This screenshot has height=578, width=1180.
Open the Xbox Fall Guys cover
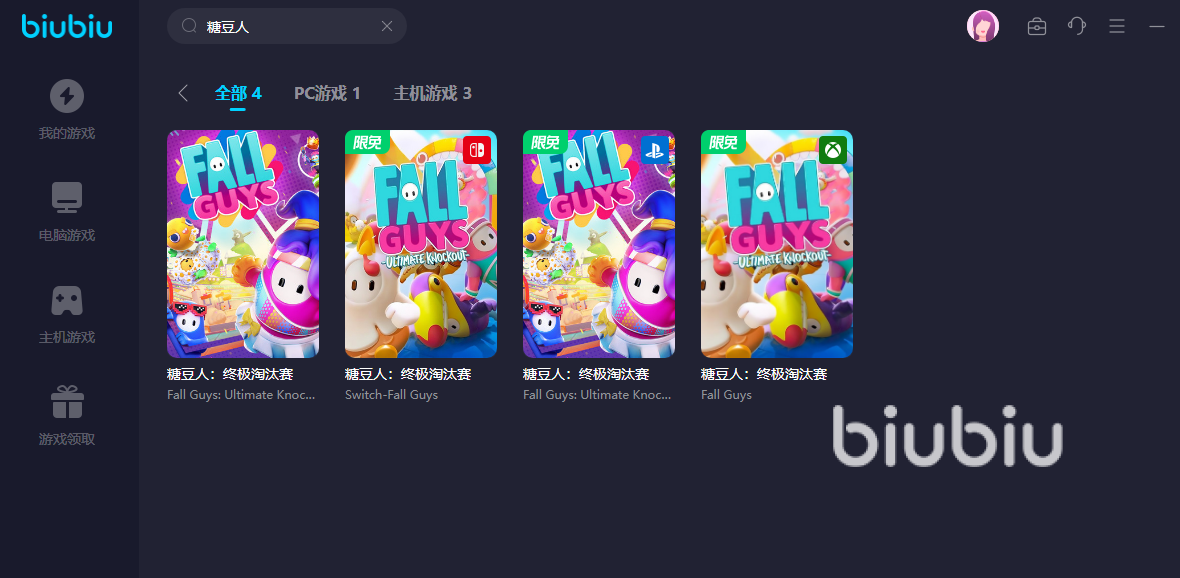[x=777, y=244]
